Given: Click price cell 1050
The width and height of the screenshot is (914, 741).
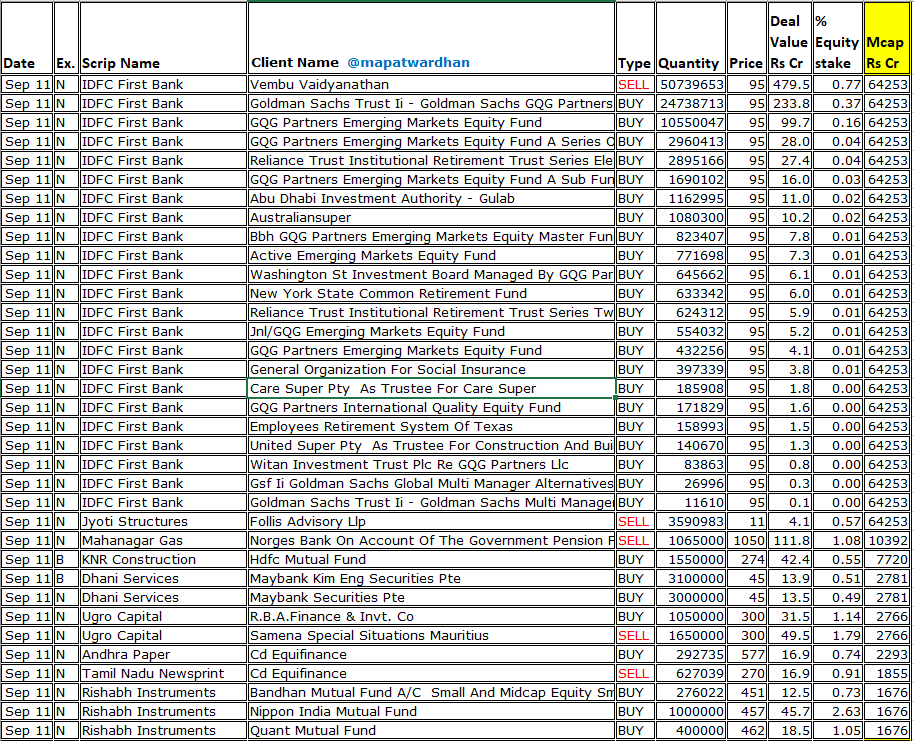Looking at the screenshot, I should click(747, 540).
